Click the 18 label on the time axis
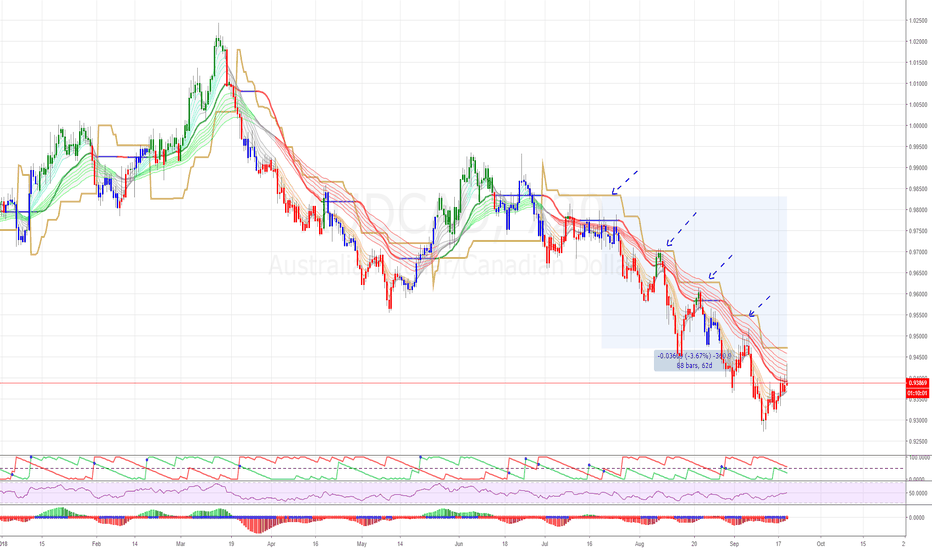This screenshot has width=932, height=550. point(505,543)
